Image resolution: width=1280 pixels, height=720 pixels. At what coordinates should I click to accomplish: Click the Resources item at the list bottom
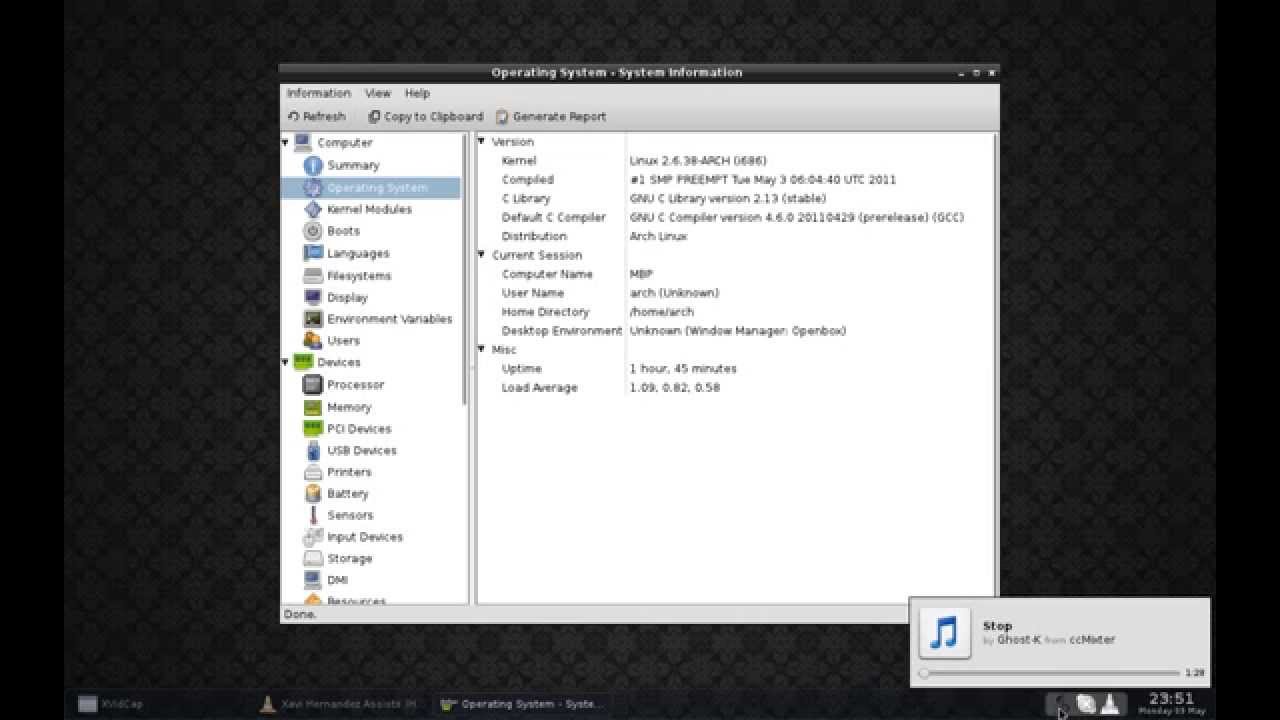(x=356, y=601)
